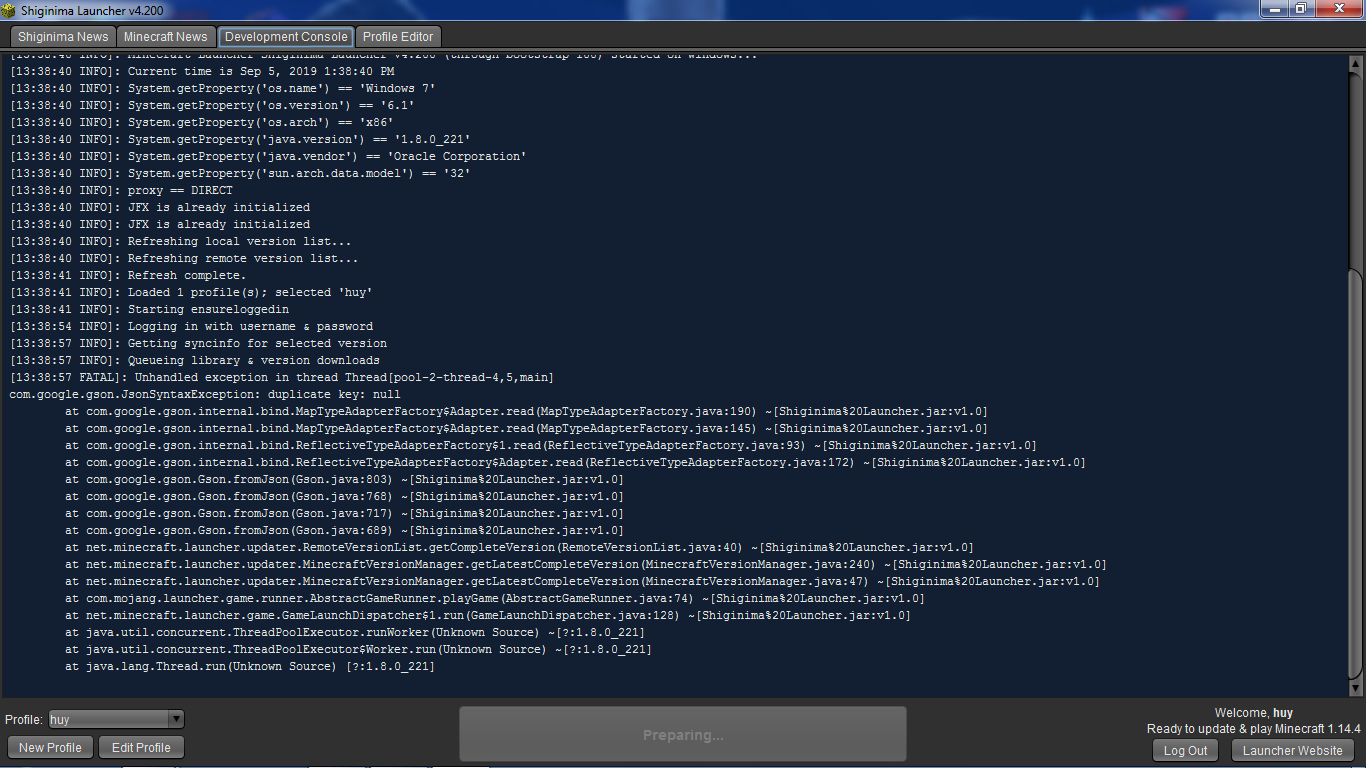Click 'Queueing library & version downloads' line
Viewport: 1366px width, 768px height.
tap(195, 360)
